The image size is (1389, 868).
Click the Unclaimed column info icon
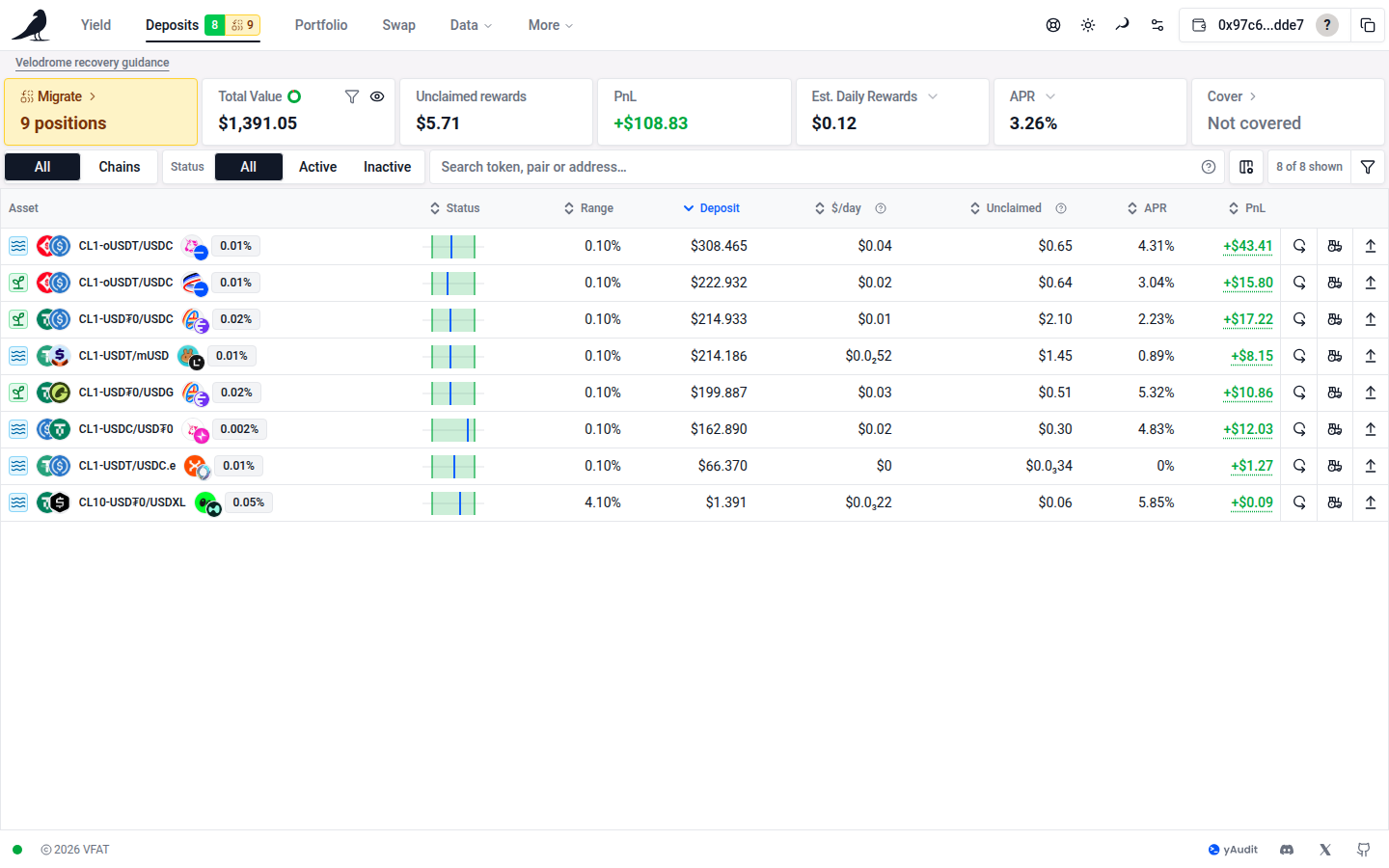click(x=1061, y=208)
